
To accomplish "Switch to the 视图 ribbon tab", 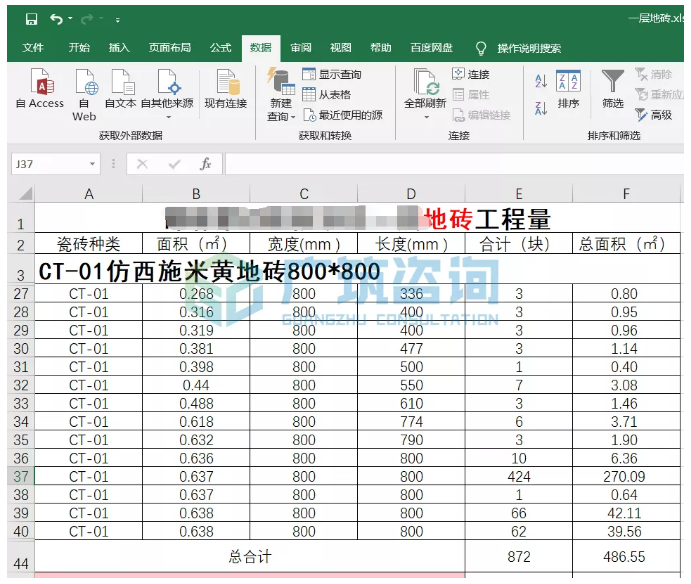I will [341, 48].
